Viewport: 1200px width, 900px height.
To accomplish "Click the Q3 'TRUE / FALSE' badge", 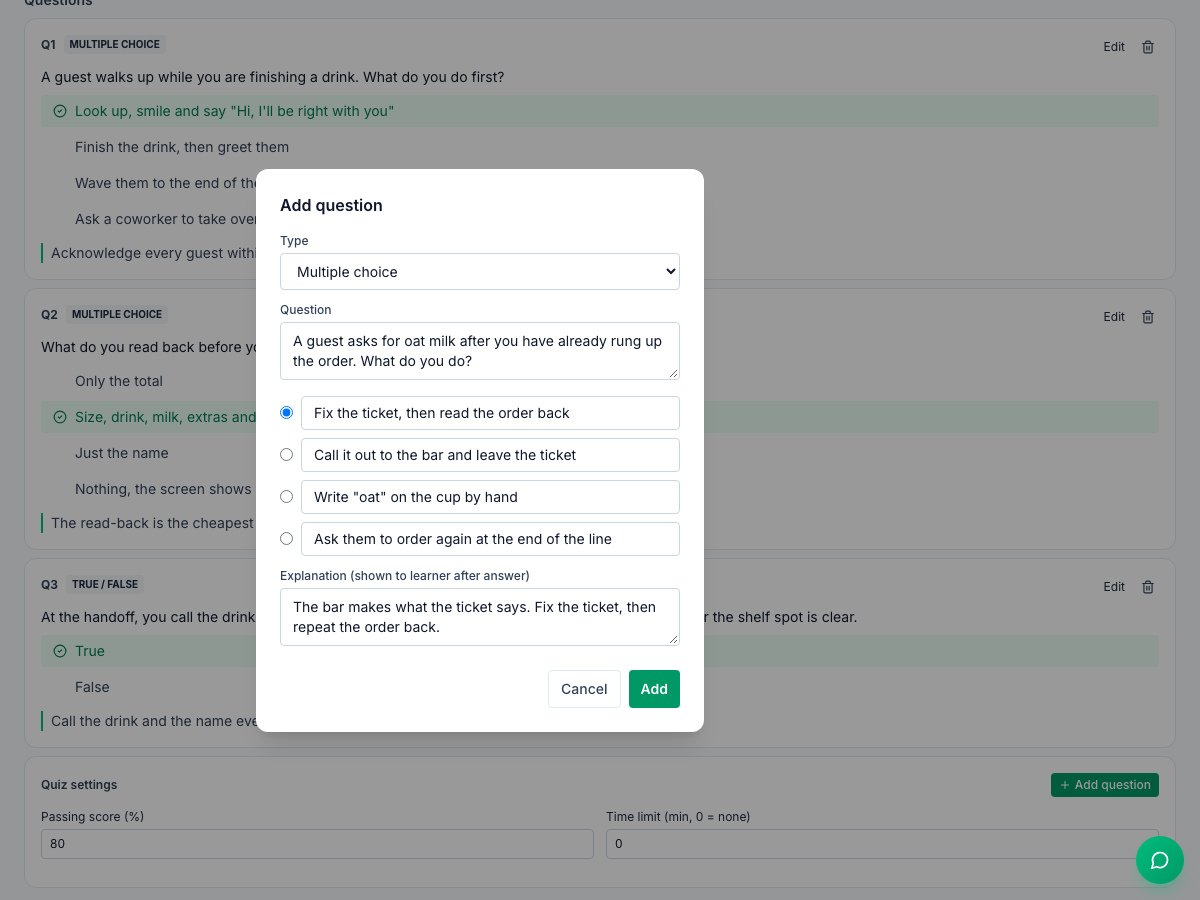I will coord(106,585).
